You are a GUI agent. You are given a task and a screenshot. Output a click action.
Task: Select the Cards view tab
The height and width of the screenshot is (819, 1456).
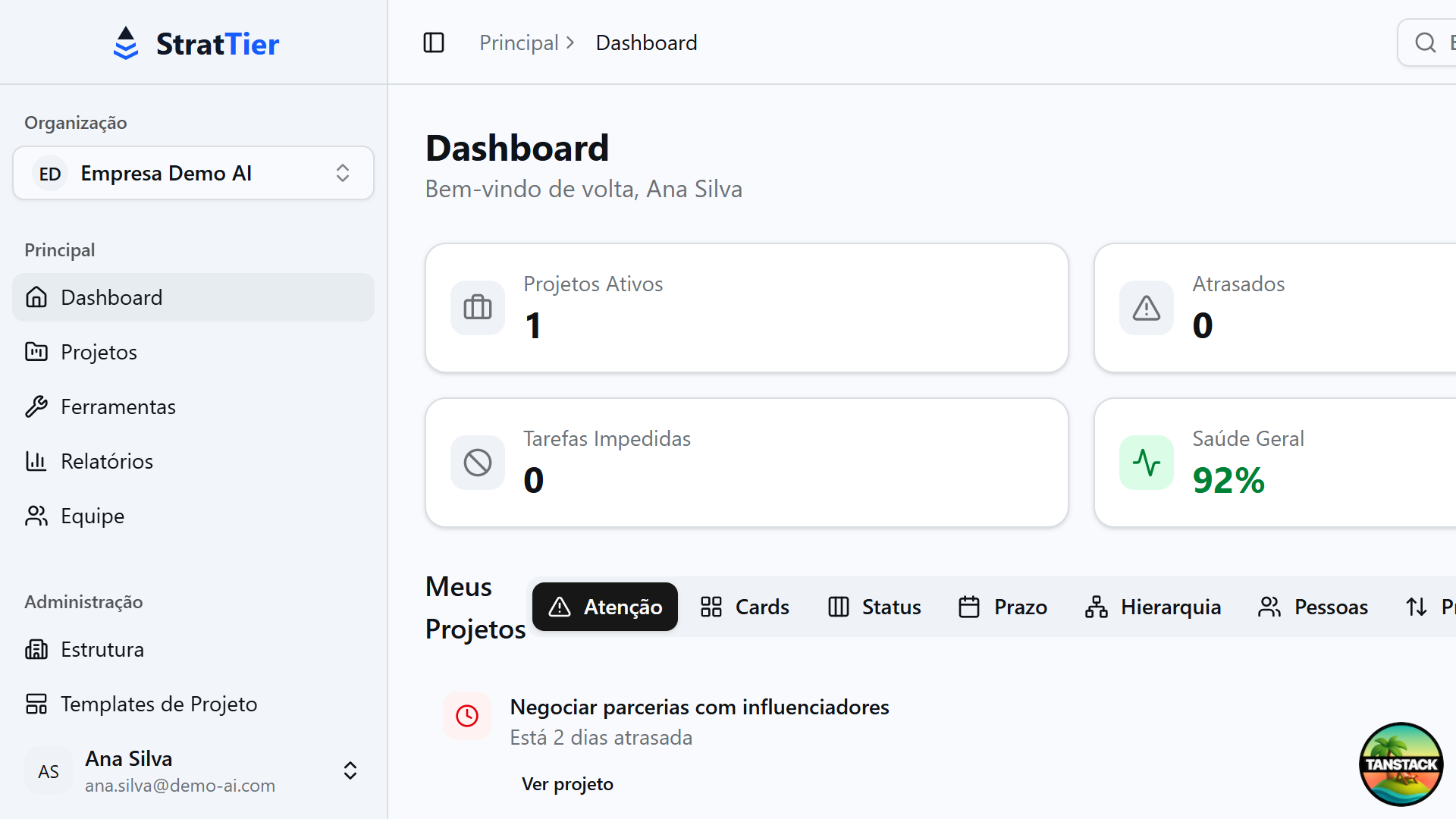(x=744, y=607)
